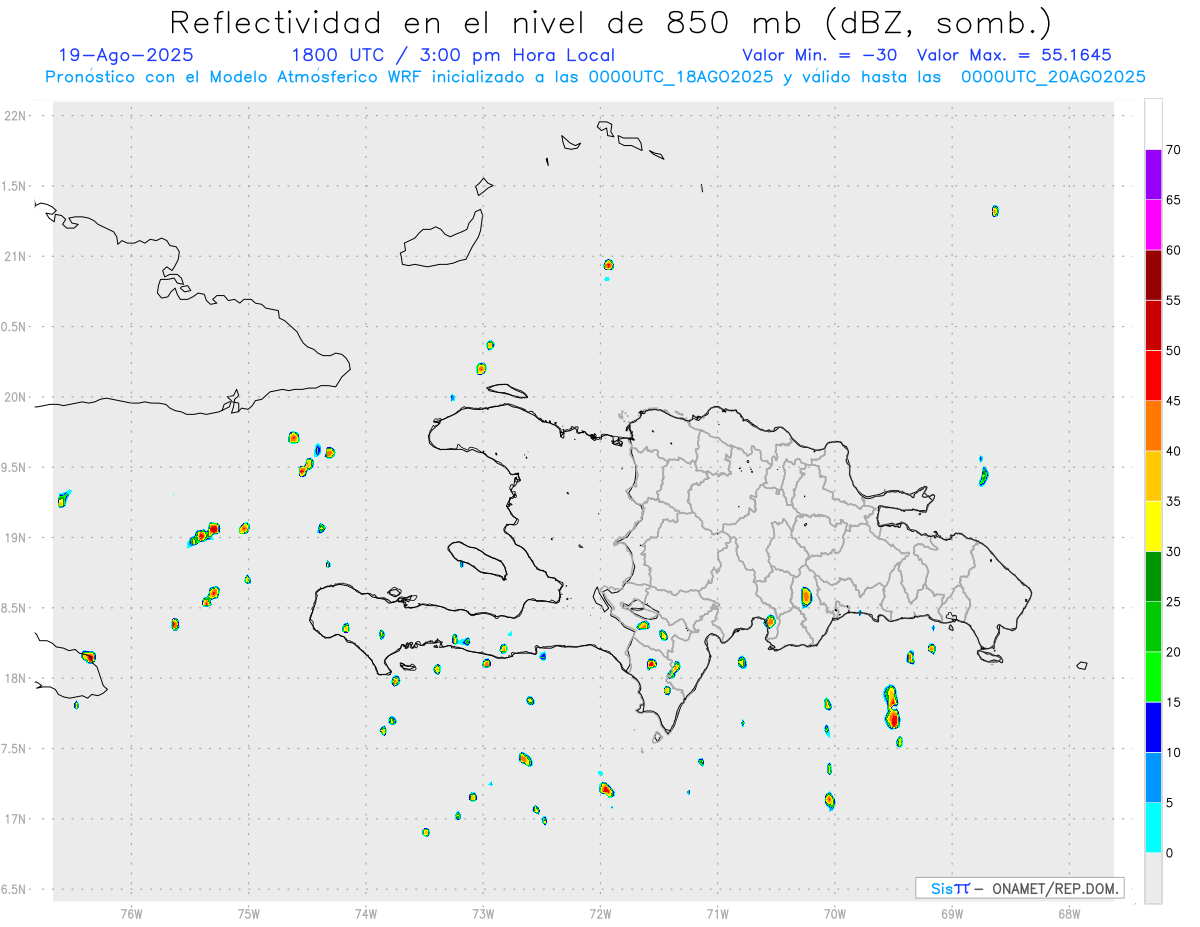
Task: Click the colorbar label '55'
Action: pos(1173,300)
